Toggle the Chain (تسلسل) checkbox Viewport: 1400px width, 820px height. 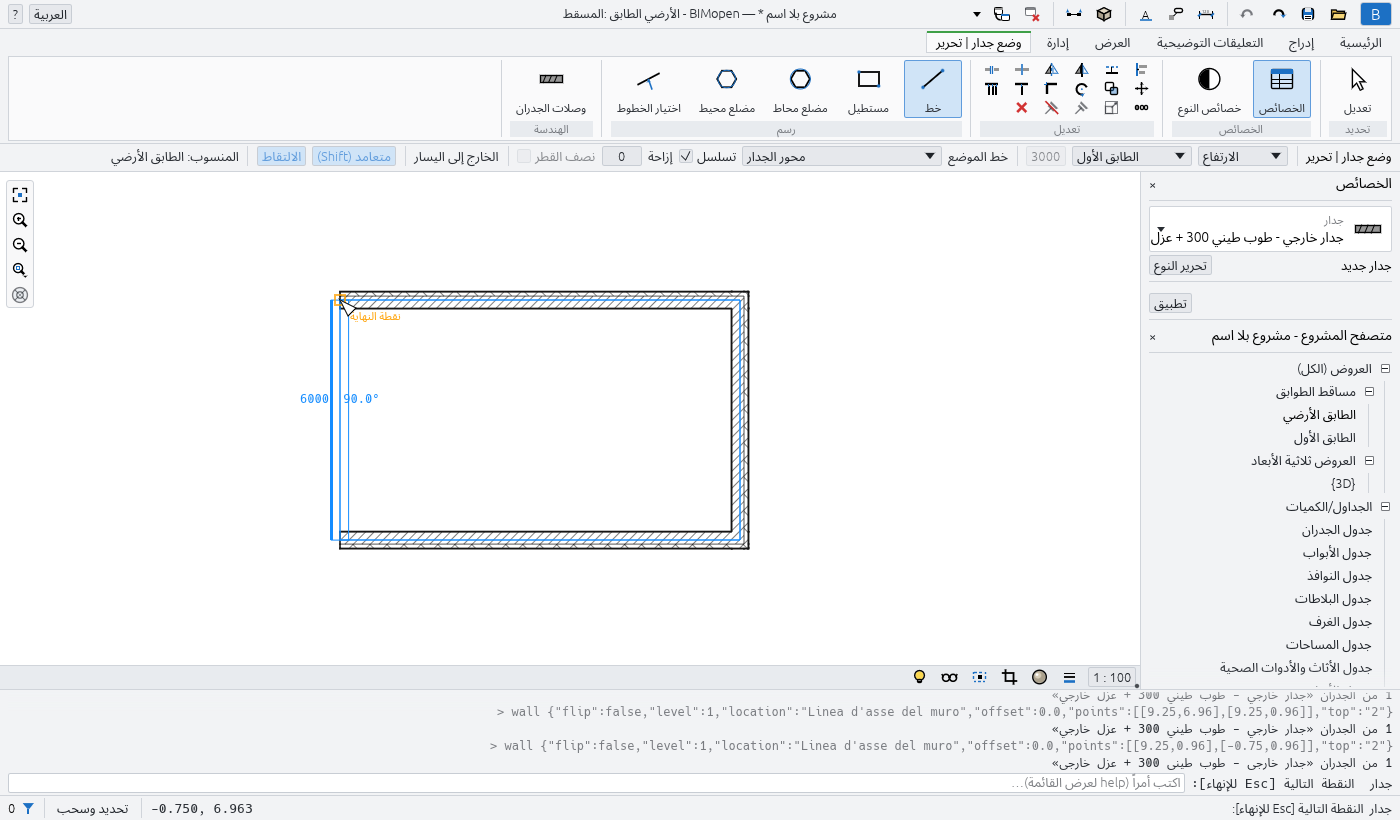pos(686,156)
